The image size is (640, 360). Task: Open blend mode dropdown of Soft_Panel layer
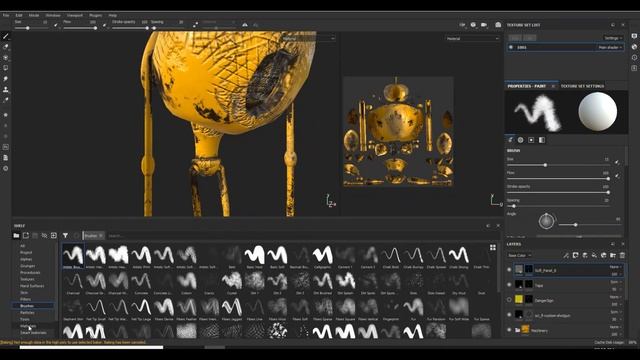tap(615, 267)
